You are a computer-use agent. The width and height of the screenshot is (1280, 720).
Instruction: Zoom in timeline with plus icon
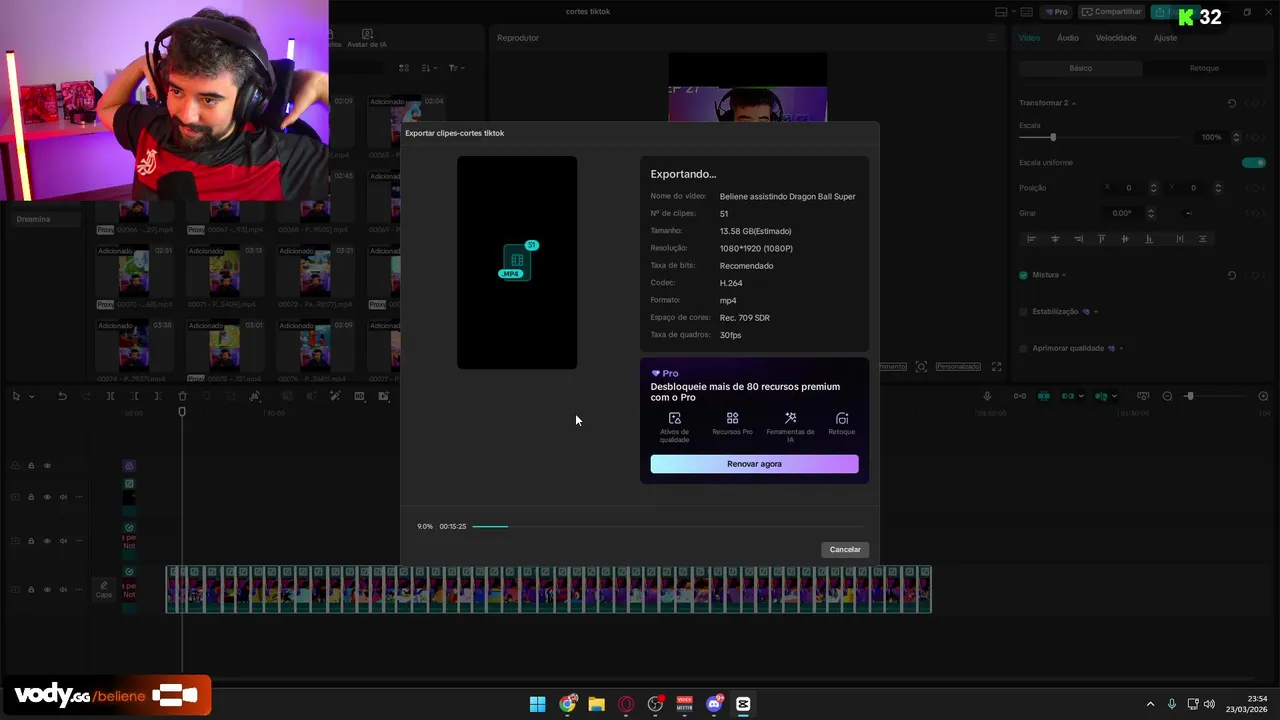(x=1263, y=397)
